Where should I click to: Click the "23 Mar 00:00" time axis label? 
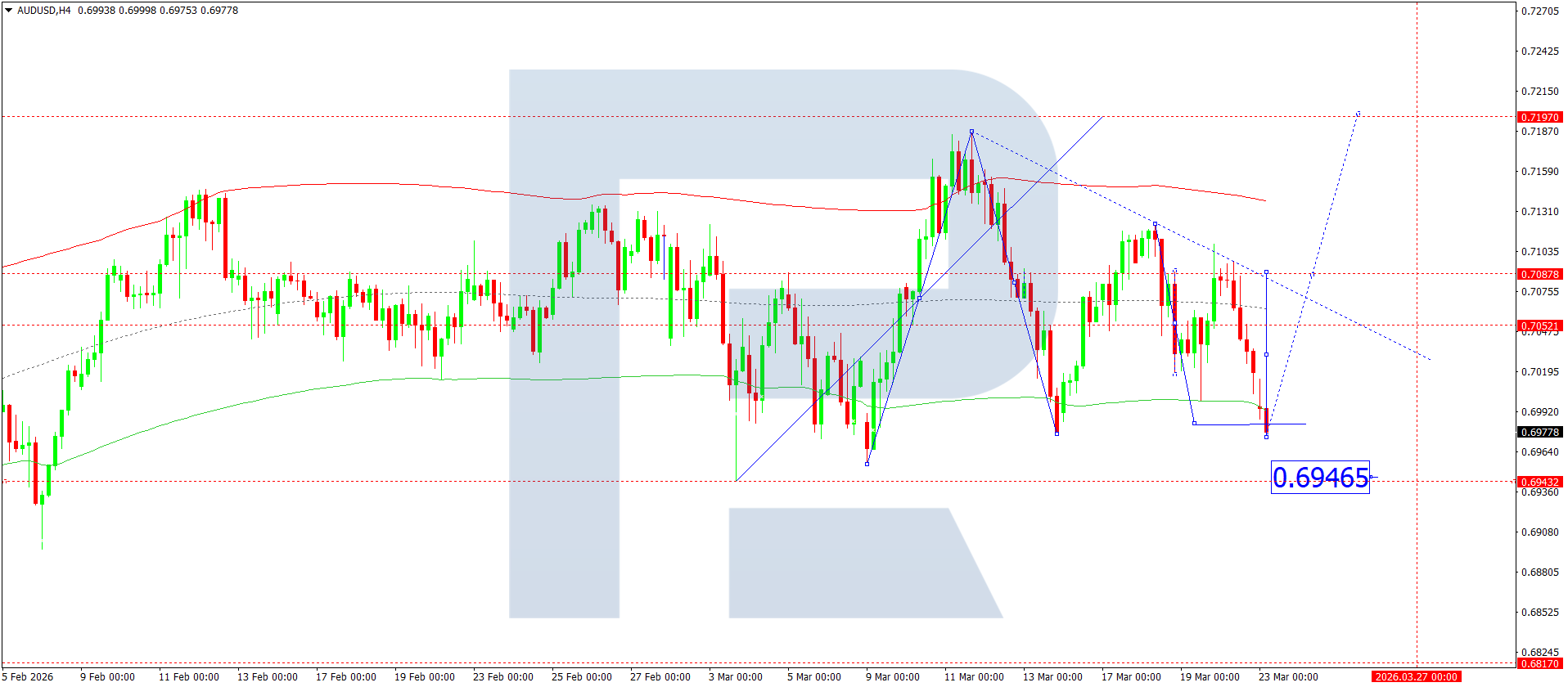pyautogui.click(x=1288, y=676)
